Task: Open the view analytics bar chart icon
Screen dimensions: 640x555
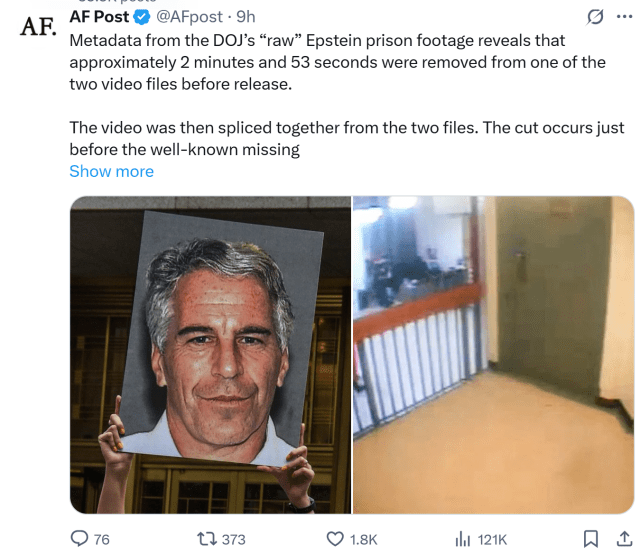Action: pos(463,539)
